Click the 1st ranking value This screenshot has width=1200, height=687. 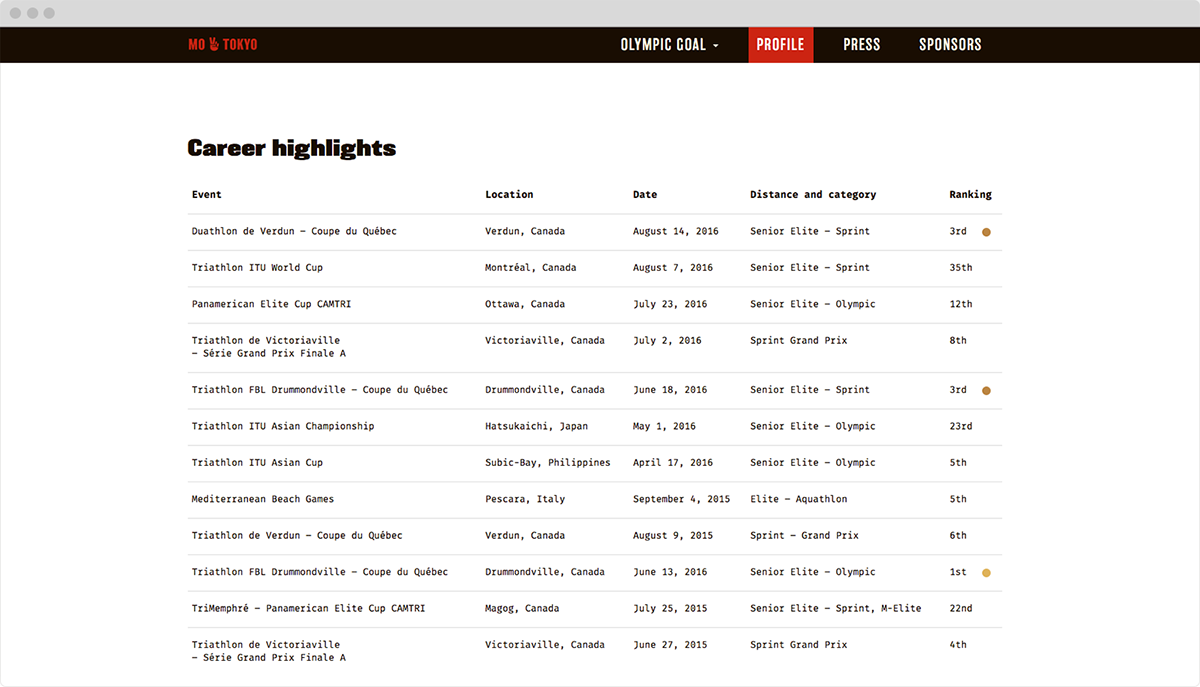(958, 572)
